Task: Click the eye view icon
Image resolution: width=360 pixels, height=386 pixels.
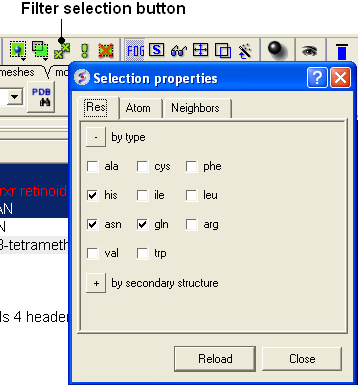Action: pyautogui.click(x=309, y=51)
